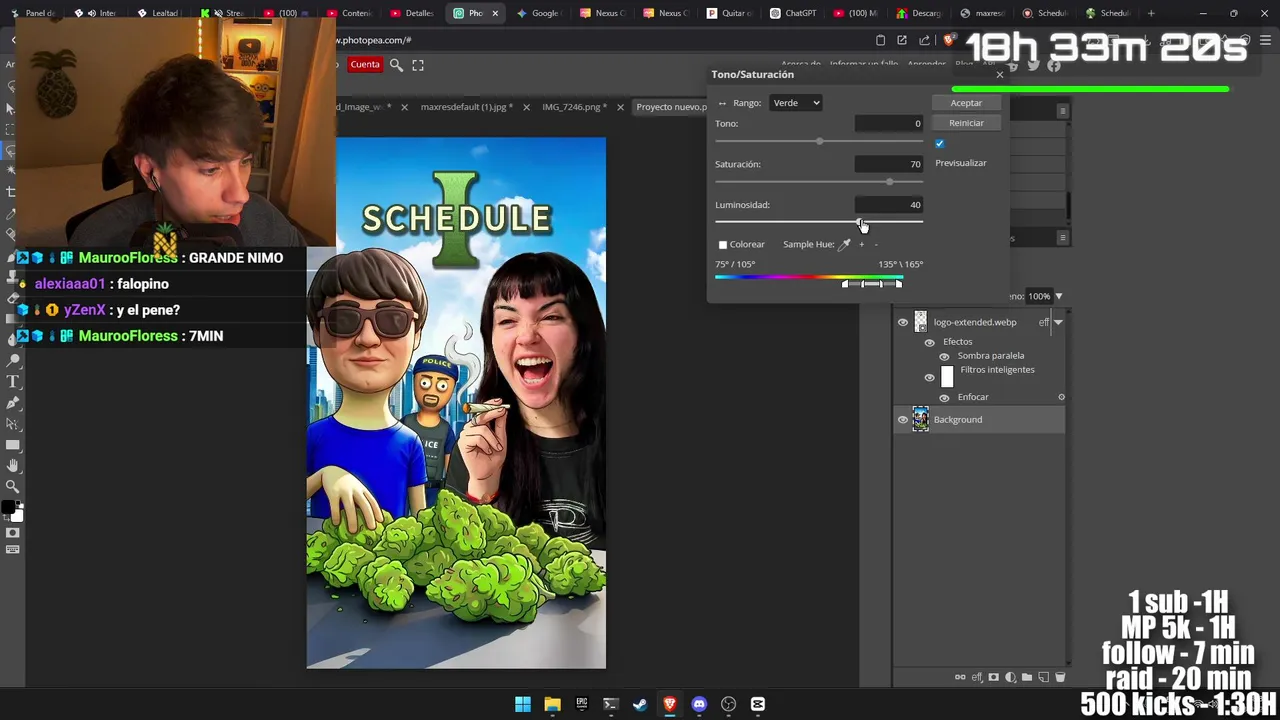Image resolution: width=1280 pixels, height=720 pixels.
Task: Switch to the IMG_7246.png document tab
Action: click(x=574, y=107)
